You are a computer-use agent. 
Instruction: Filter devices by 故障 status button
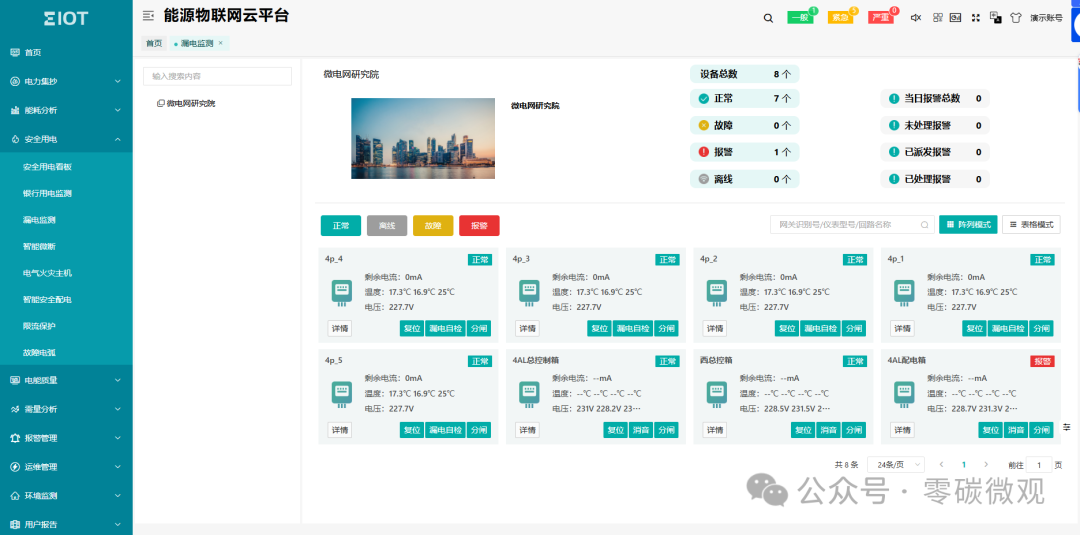[x=433, y=226]
